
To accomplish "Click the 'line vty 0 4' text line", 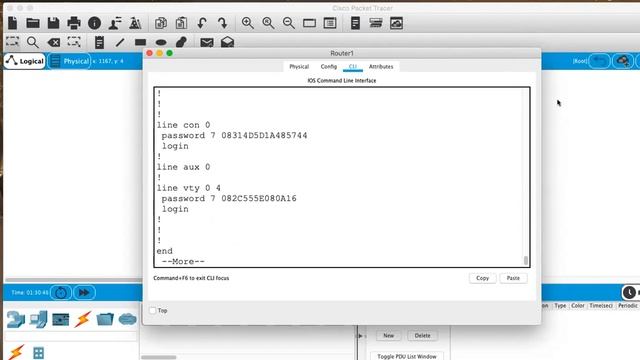I will click(189, 188).
